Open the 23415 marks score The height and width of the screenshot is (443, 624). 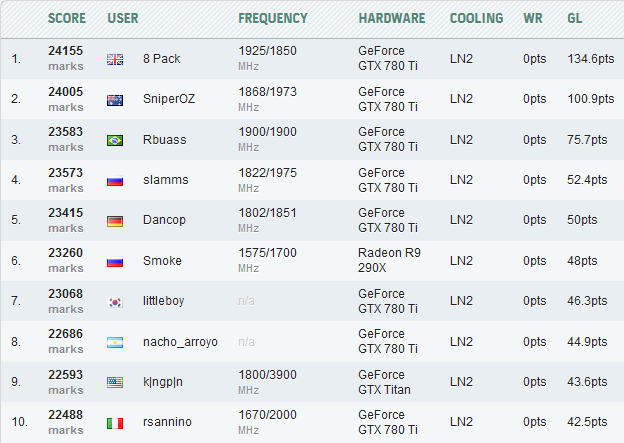coord(66,220)
